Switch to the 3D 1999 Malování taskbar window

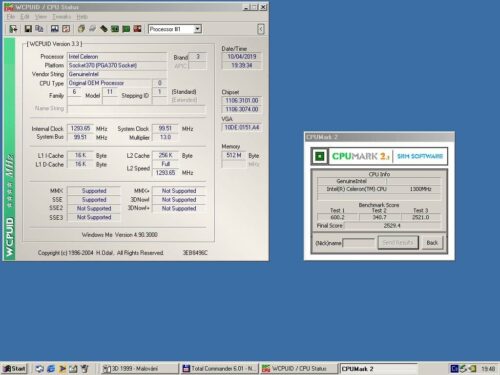point(139,369)
